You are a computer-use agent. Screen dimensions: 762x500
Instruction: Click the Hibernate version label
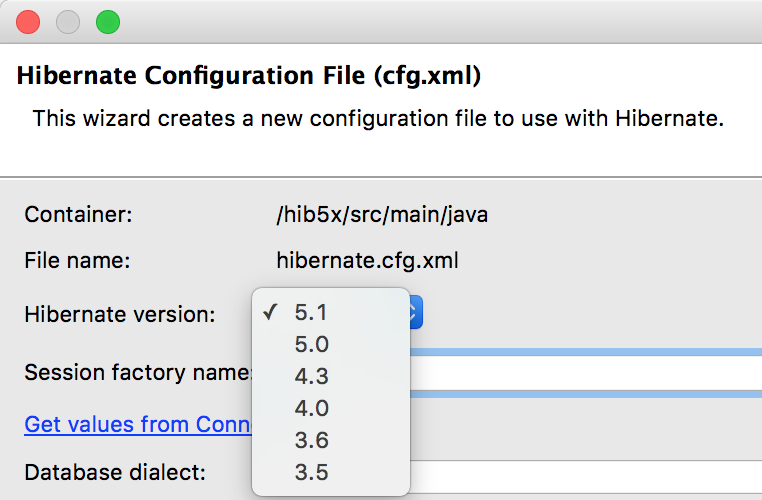[120, 315]
